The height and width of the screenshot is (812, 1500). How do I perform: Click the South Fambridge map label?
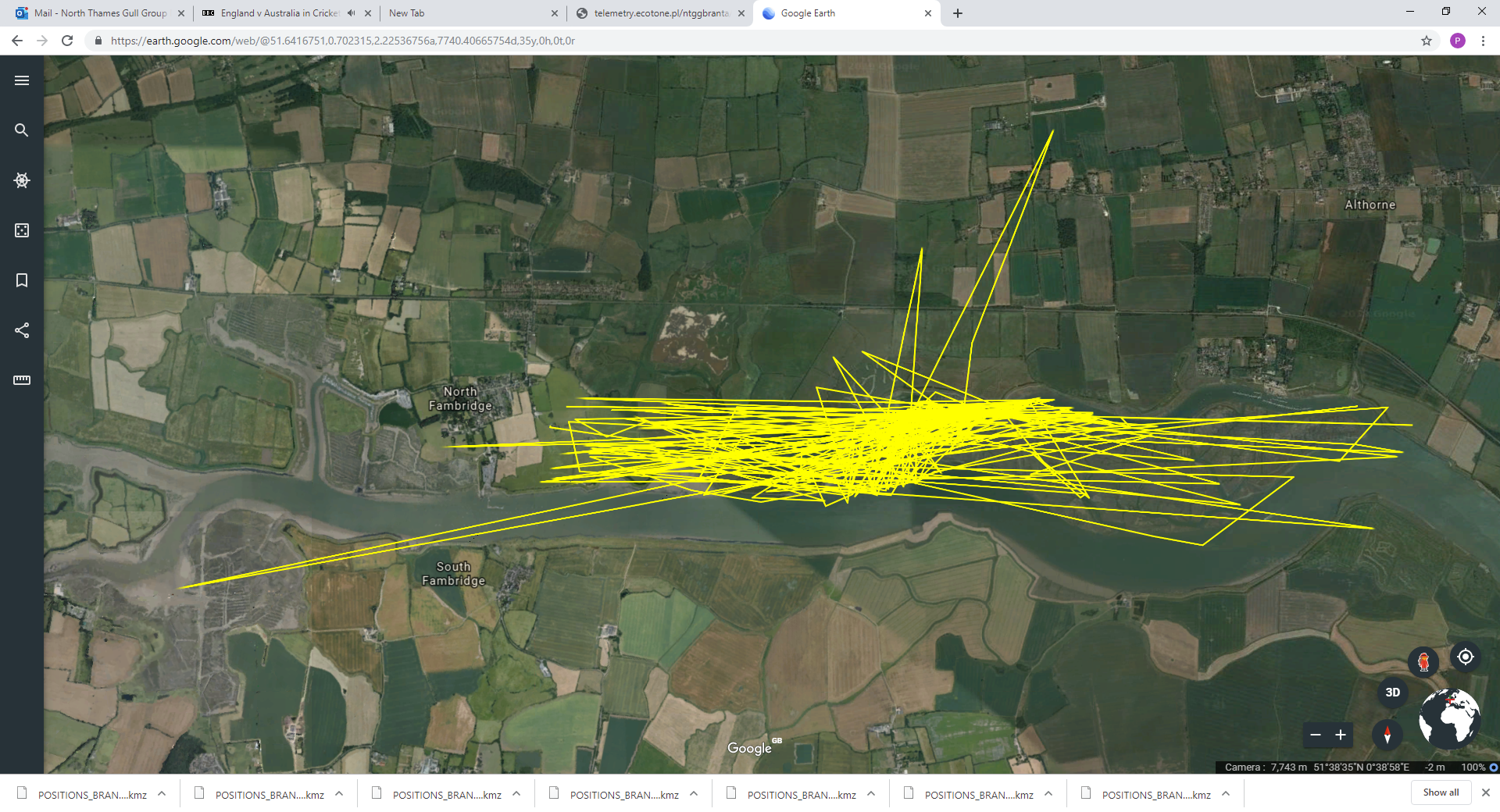453,573
